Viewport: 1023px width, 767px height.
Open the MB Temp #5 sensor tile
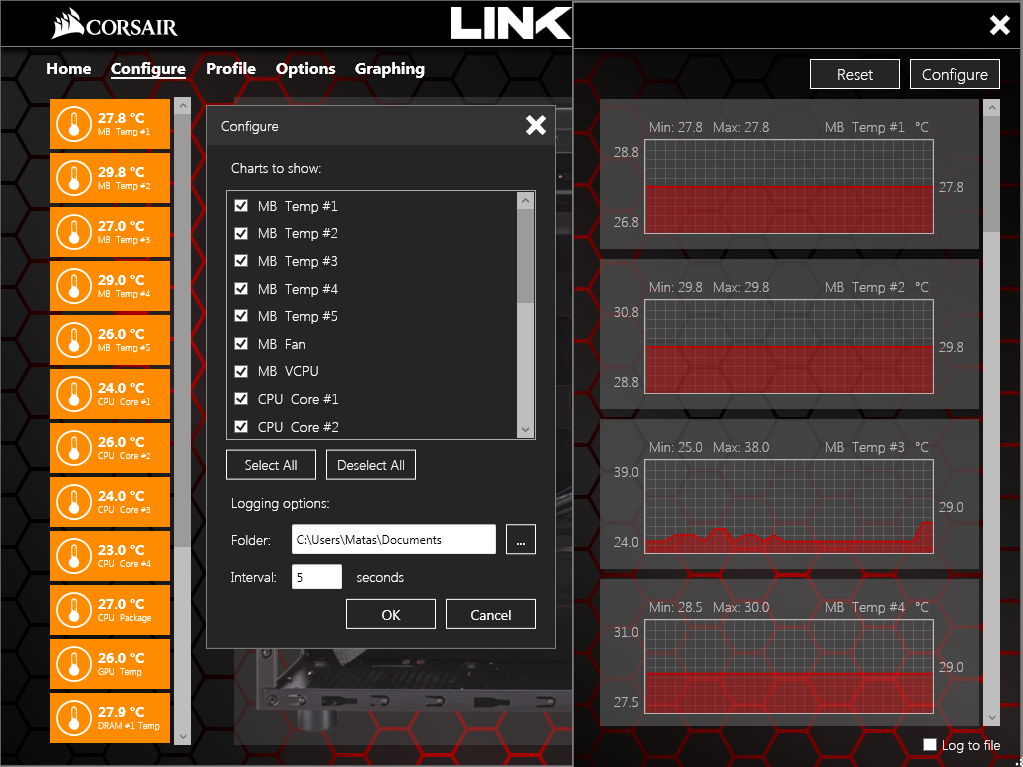tap(110, 340)
